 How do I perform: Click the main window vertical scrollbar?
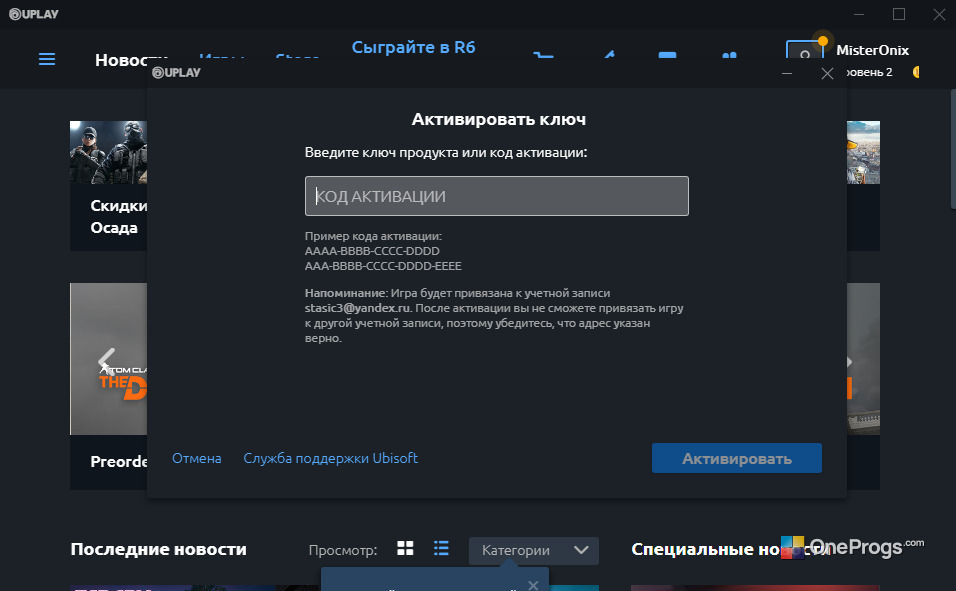click(x=953, y=149)
